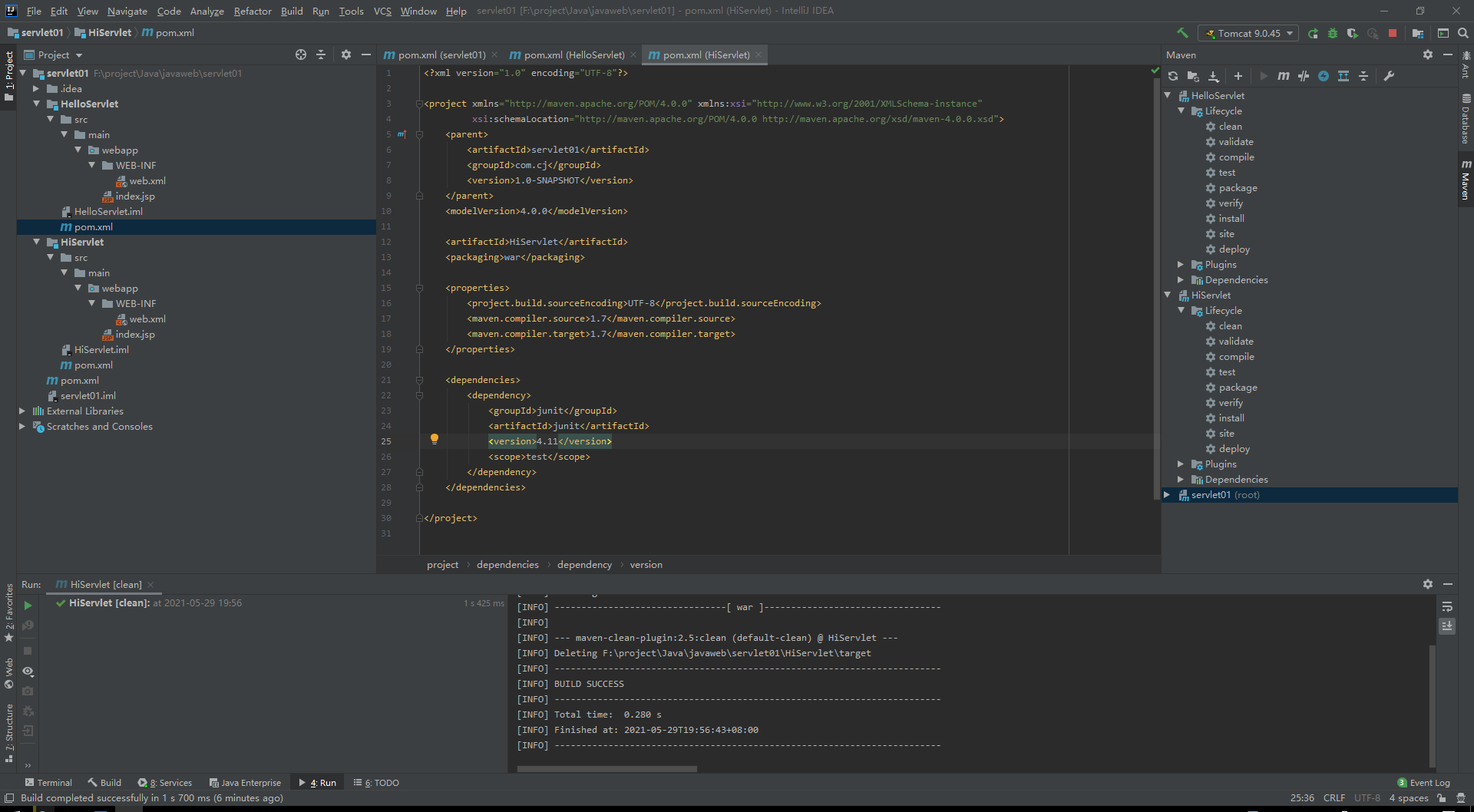Open the Refactor menu
The image size is (1474, 812).
tap(253, 11)
